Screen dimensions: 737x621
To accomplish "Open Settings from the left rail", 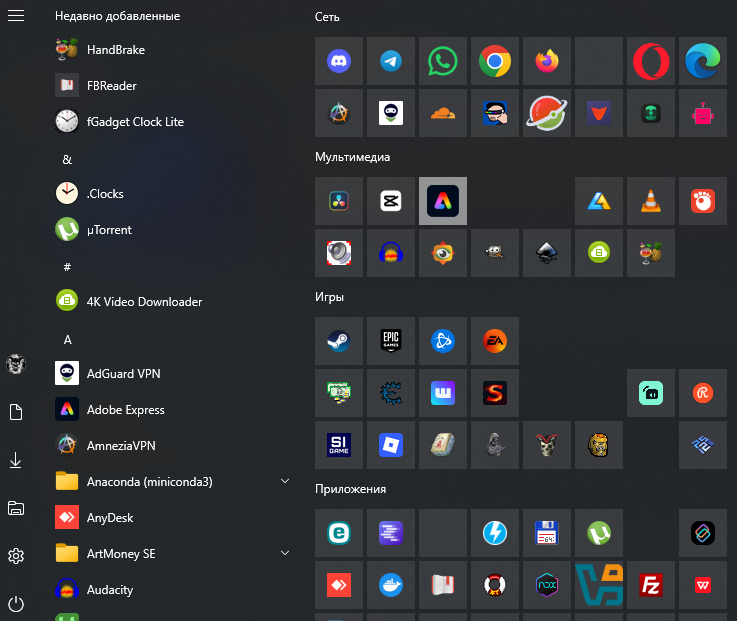I will click(16, 556).
